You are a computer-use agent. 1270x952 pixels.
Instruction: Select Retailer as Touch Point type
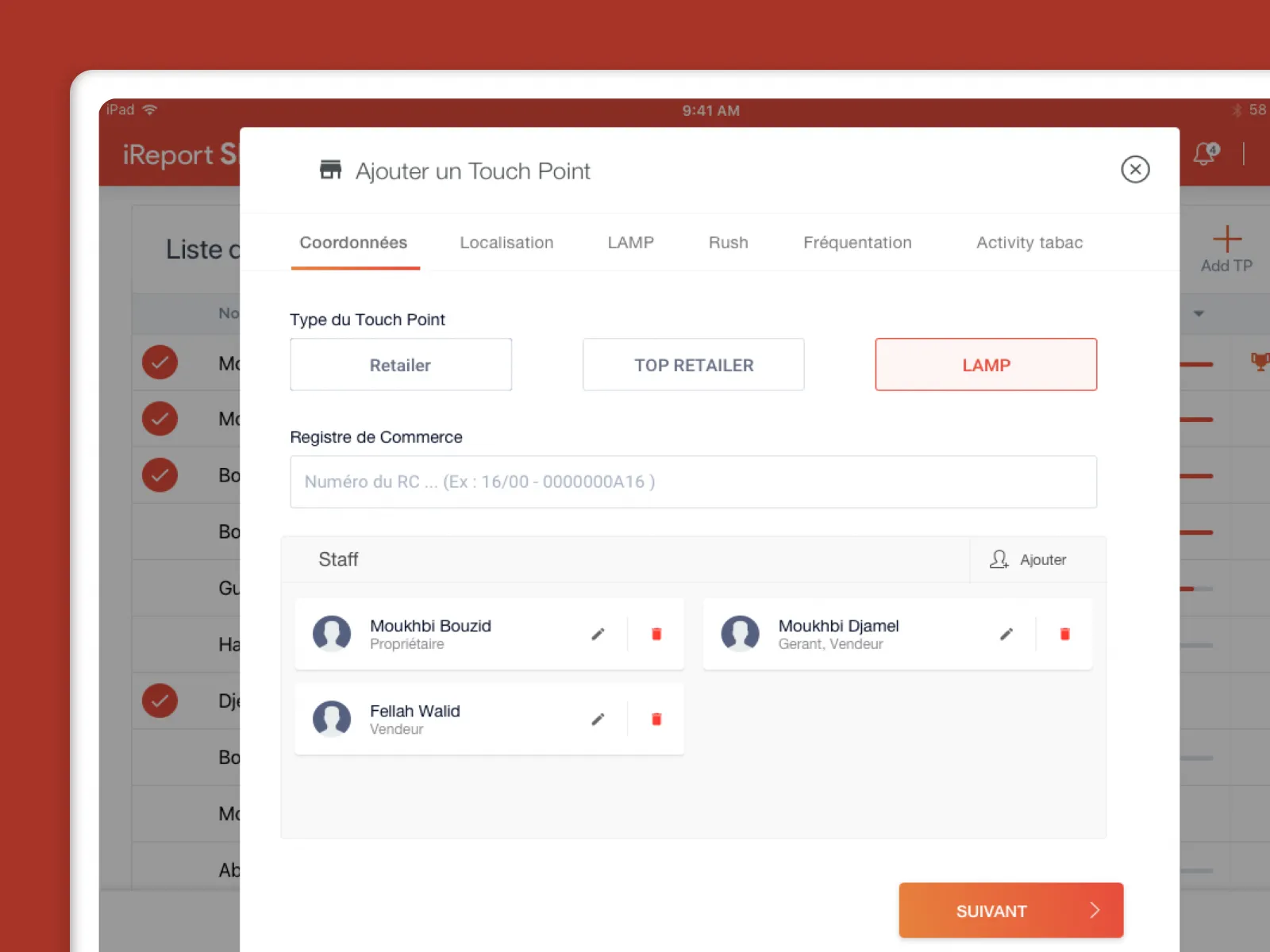coord(401,365)
